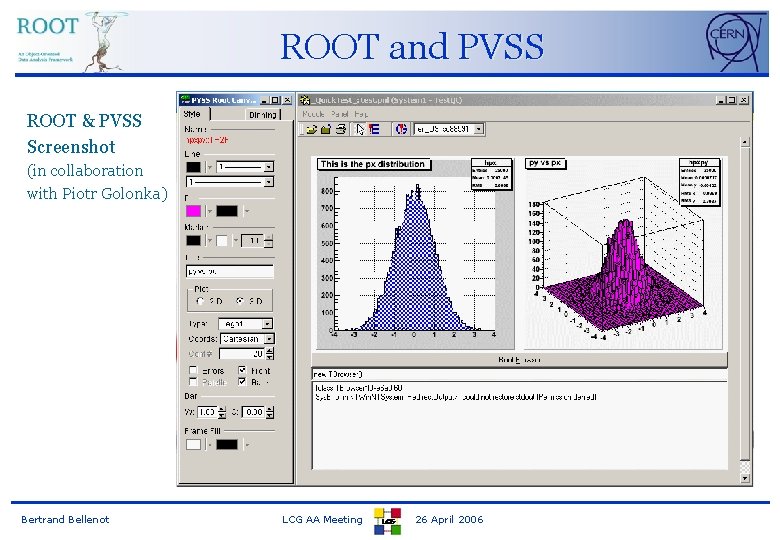This screenshot has width=780, height=540.
Task: Click the output log text area
Action: coord(519,425)
